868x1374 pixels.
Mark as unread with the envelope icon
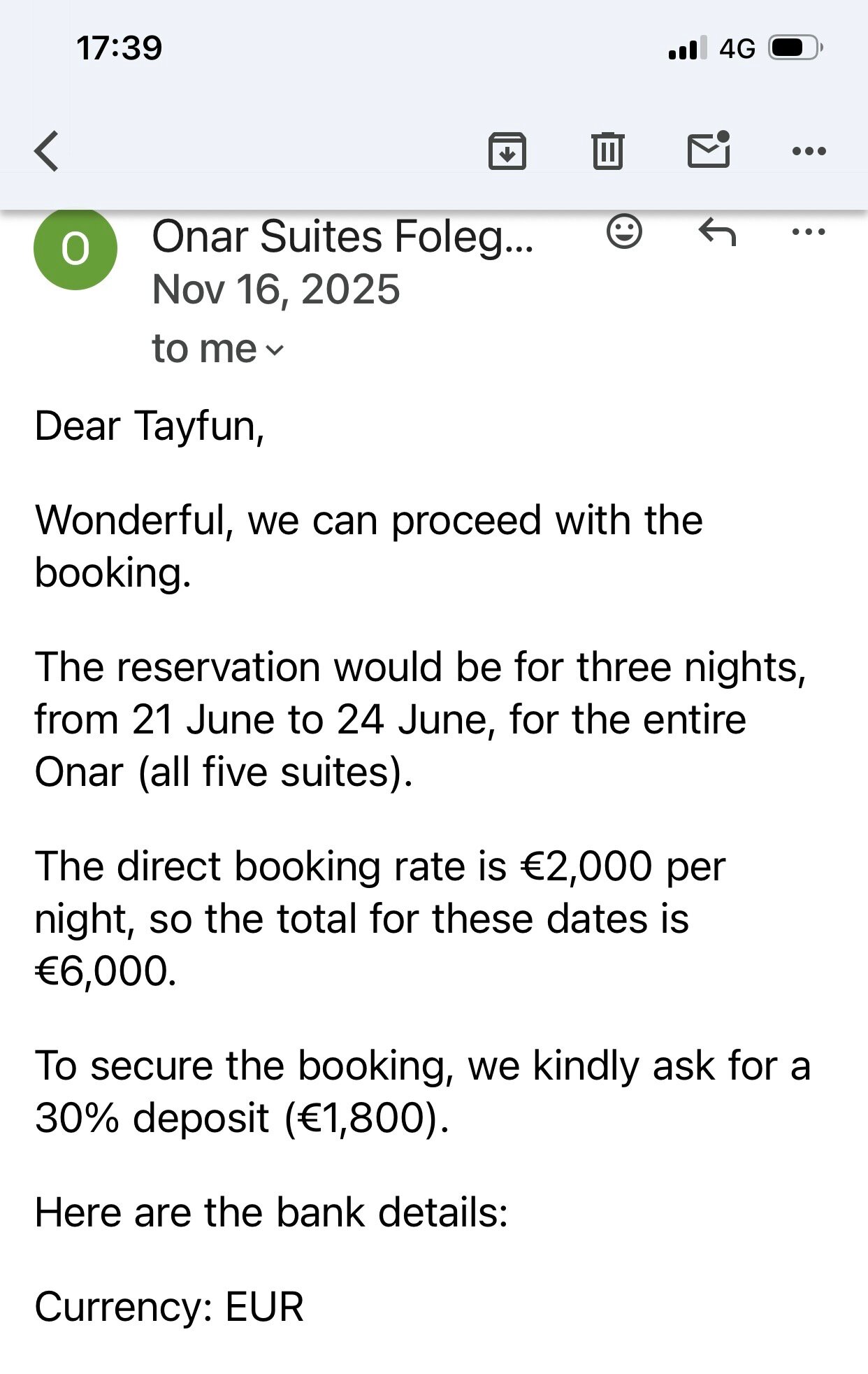coord(709,148)
